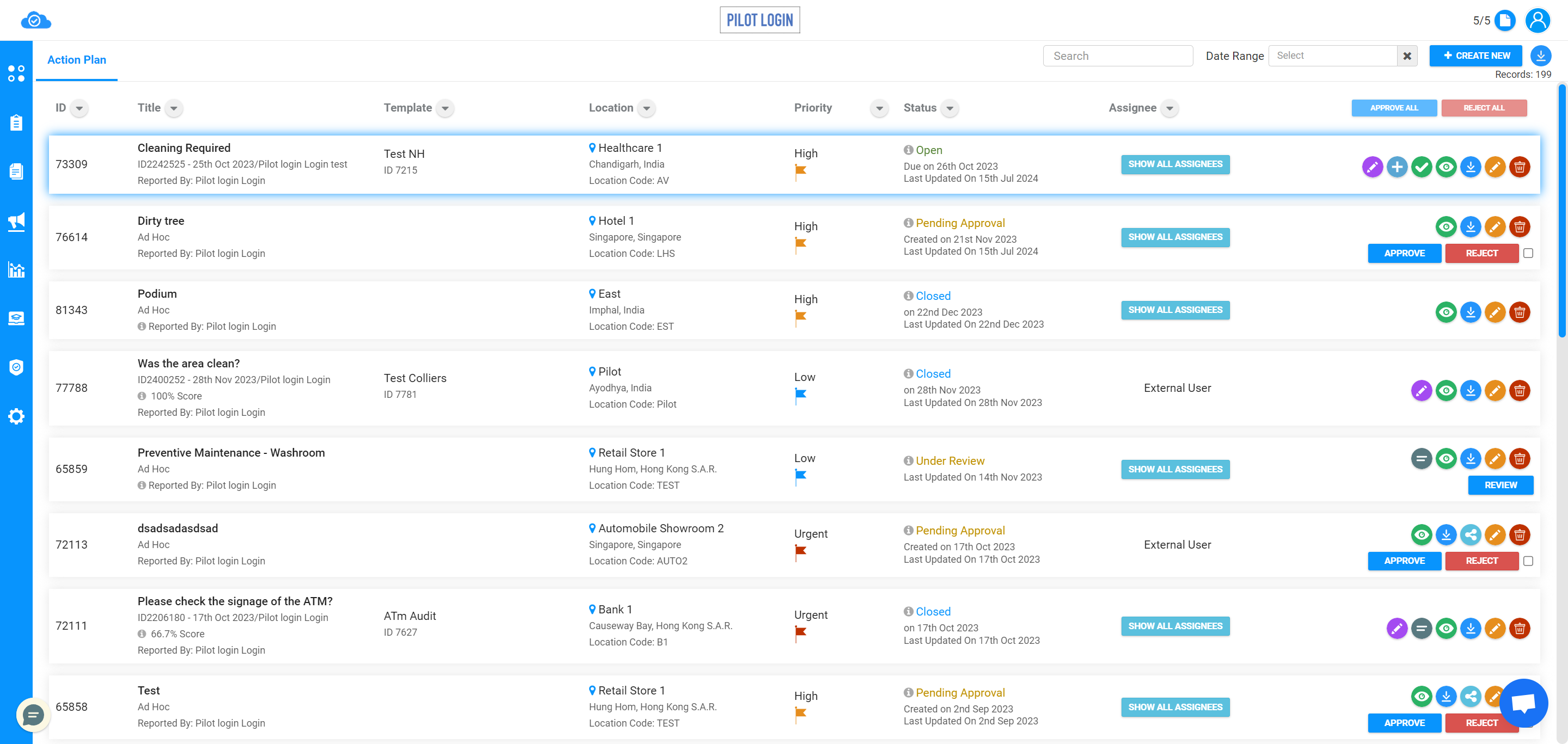Approve the Test action plan 65858
Image resolution: width=1568 pixels, height=744 pixels.
click(1404, 723)
